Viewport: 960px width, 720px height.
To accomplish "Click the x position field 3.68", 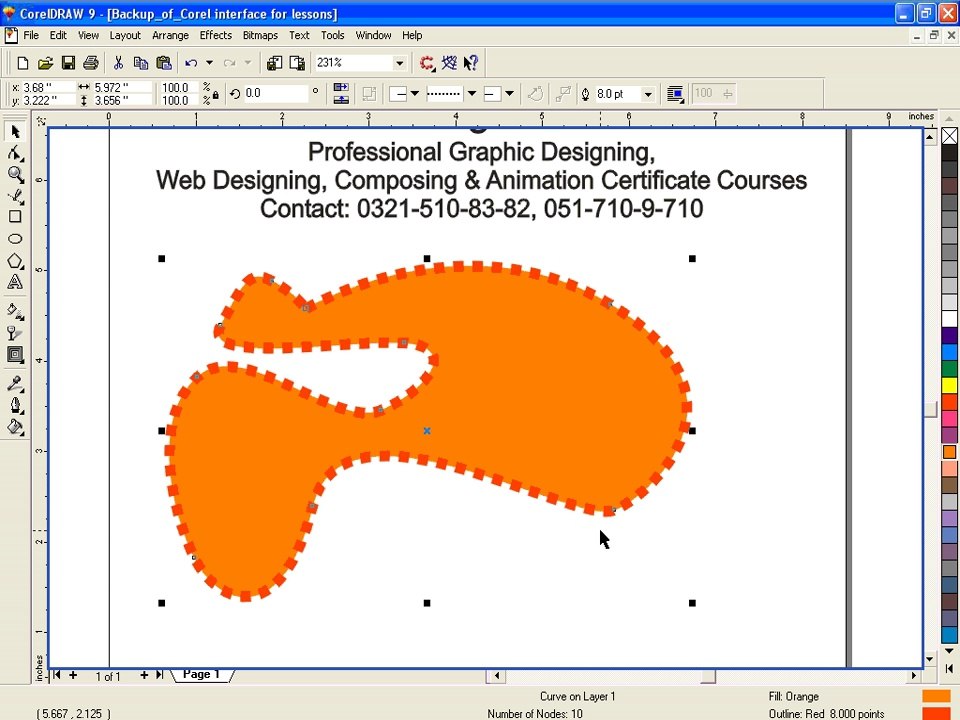I will [x=48, y=88].
